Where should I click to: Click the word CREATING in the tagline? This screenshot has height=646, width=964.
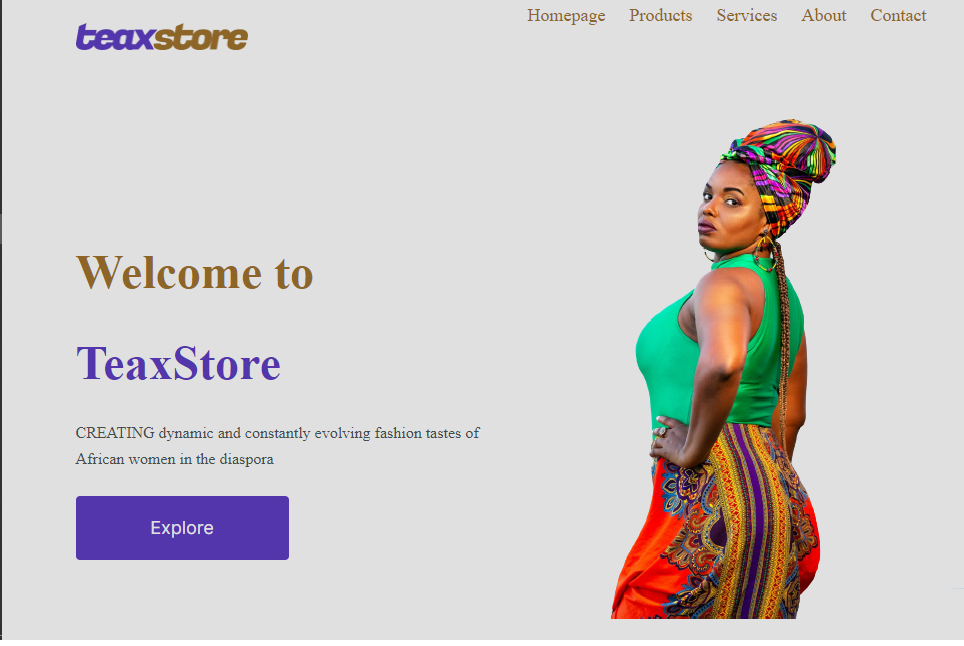pos(115,433)
